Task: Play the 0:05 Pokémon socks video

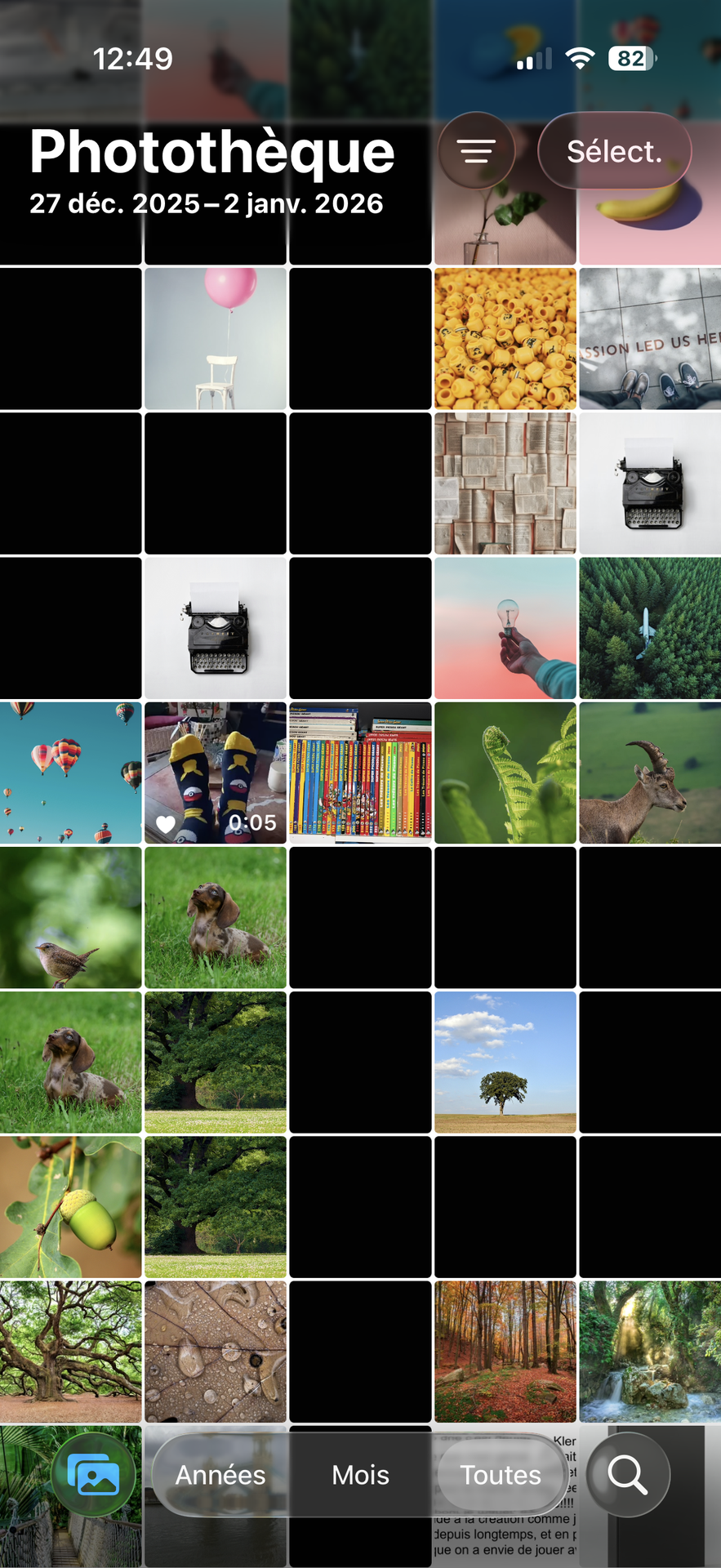Action: tap(216, 773)
